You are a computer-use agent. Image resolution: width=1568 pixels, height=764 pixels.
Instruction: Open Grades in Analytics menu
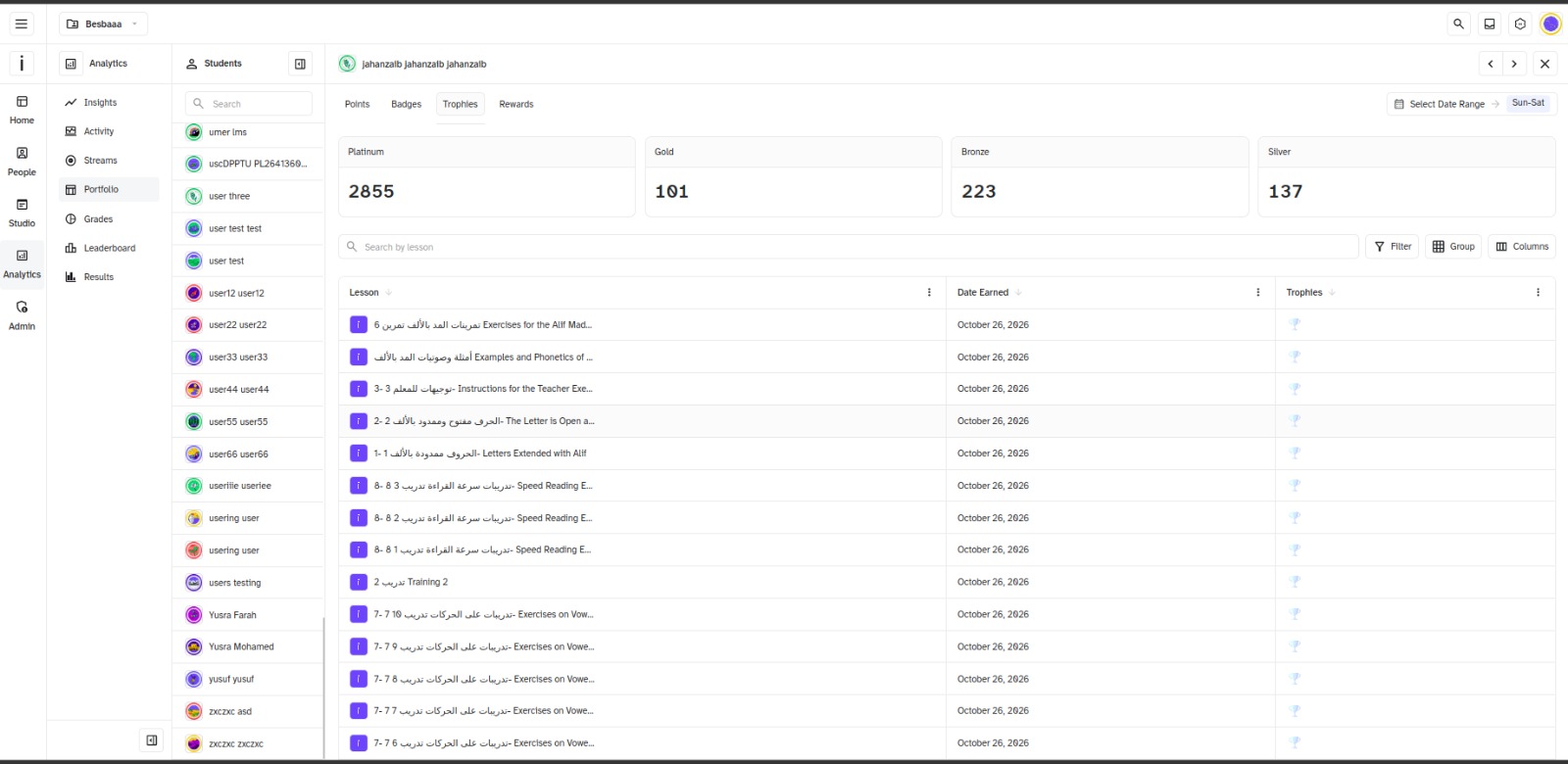[109, 219]
